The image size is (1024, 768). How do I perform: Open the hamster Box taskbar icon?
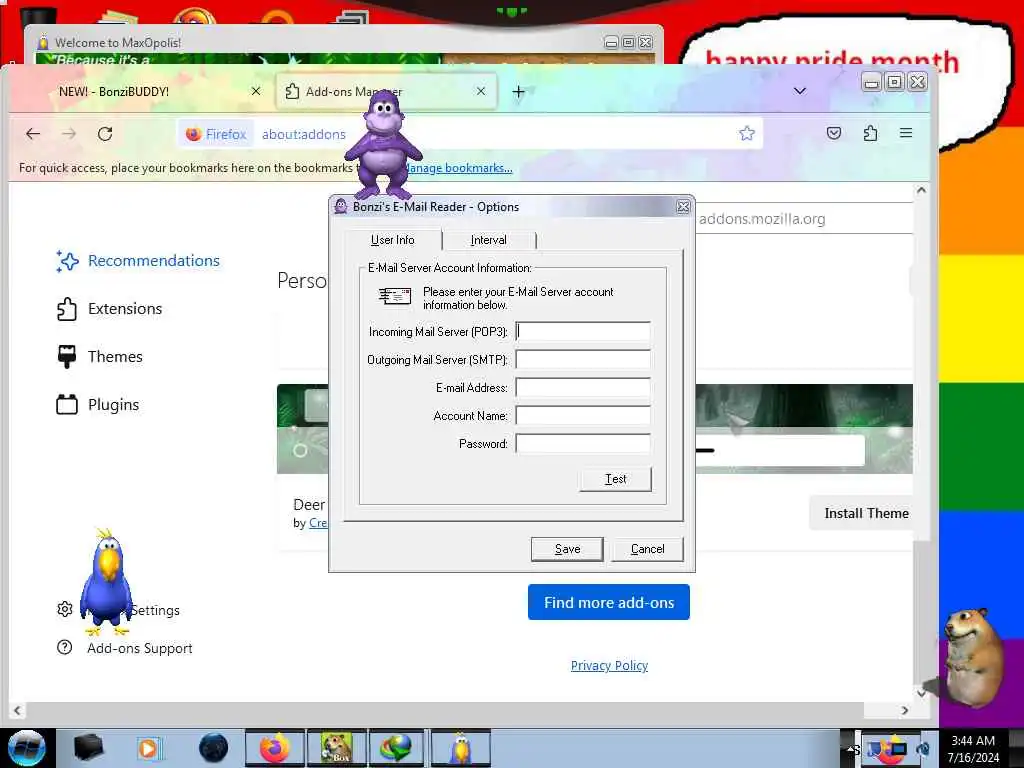(x=337, y=748)
